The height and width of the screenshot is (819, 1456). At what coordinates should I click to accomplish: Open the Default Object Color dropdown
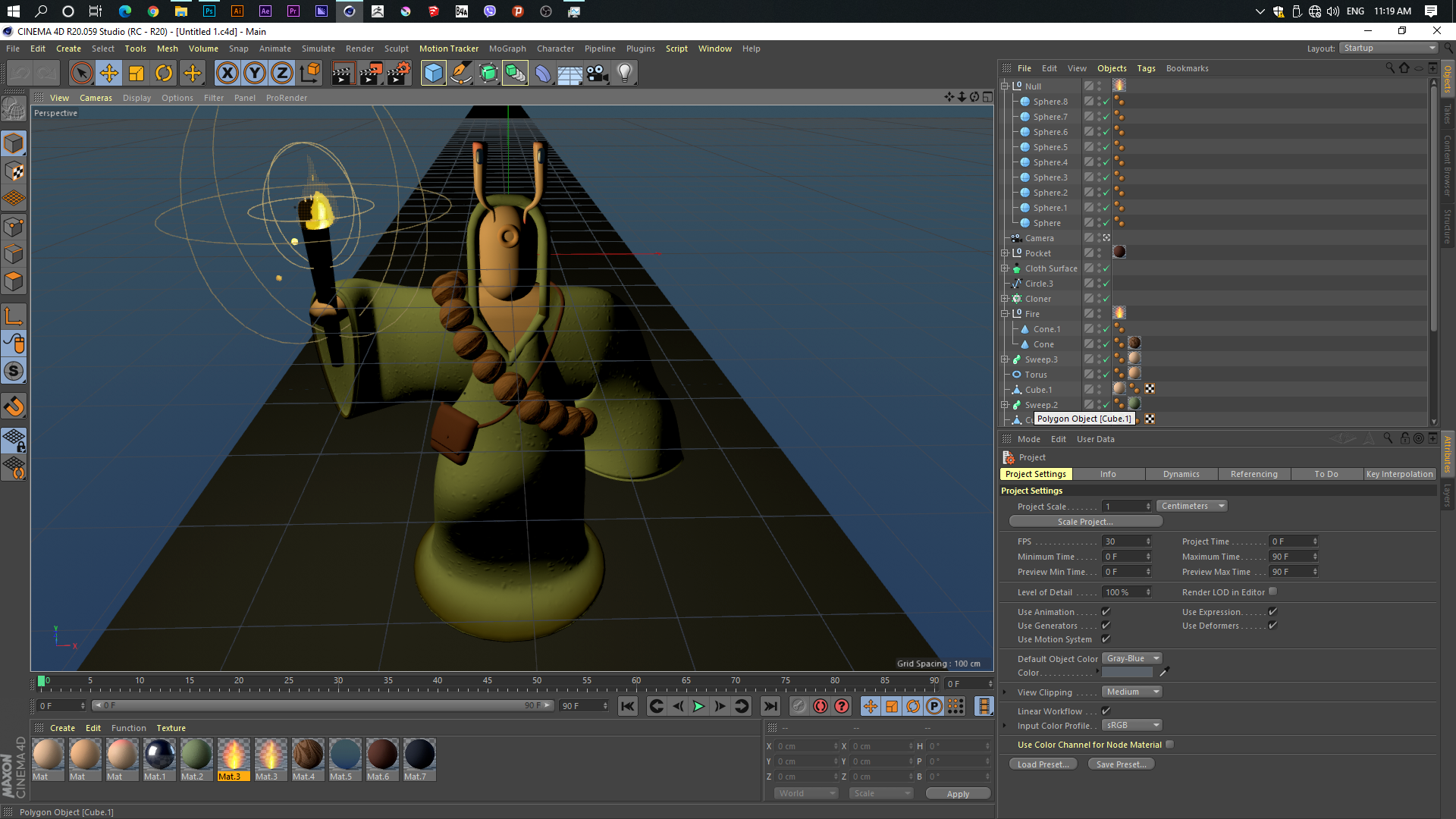click(1131, 658)
